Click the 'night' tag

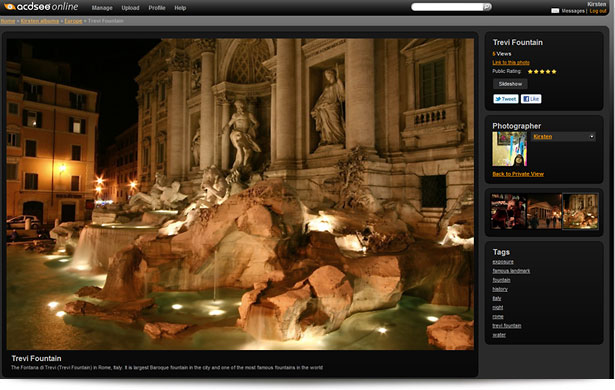pos(498,307)
